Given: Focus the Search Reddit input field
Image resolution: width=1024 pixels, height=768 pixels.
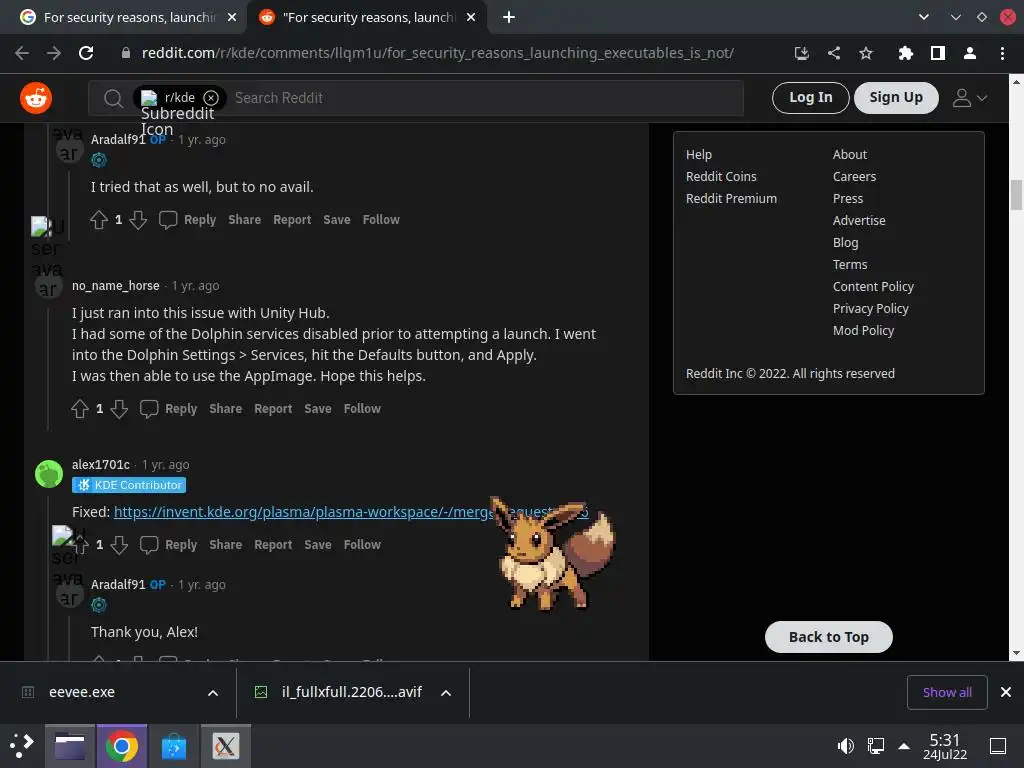Looking at the screenshot, I should point(483,98).
